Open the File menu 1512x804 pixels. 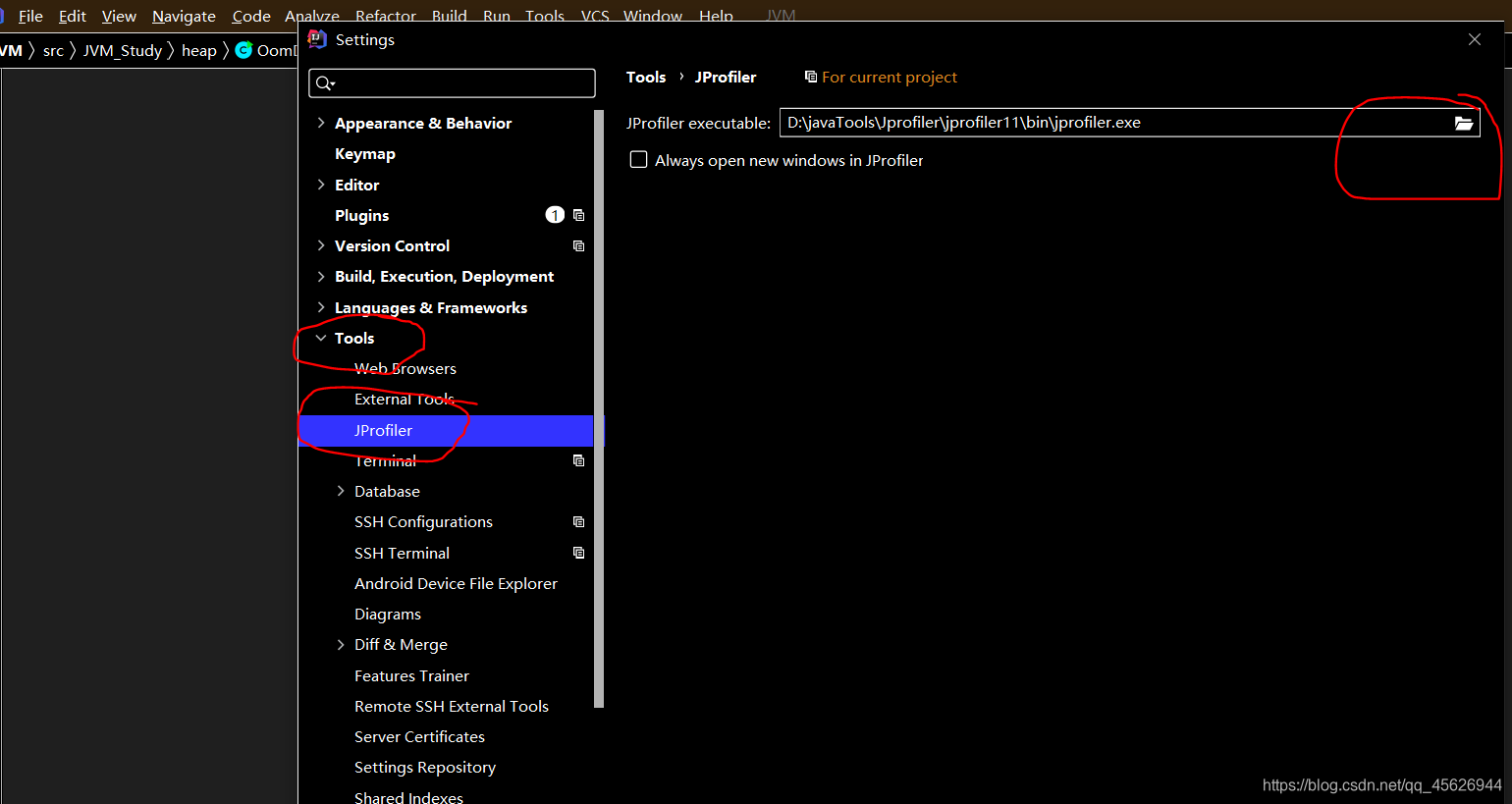pyautogui.click(x=30, y=16)
